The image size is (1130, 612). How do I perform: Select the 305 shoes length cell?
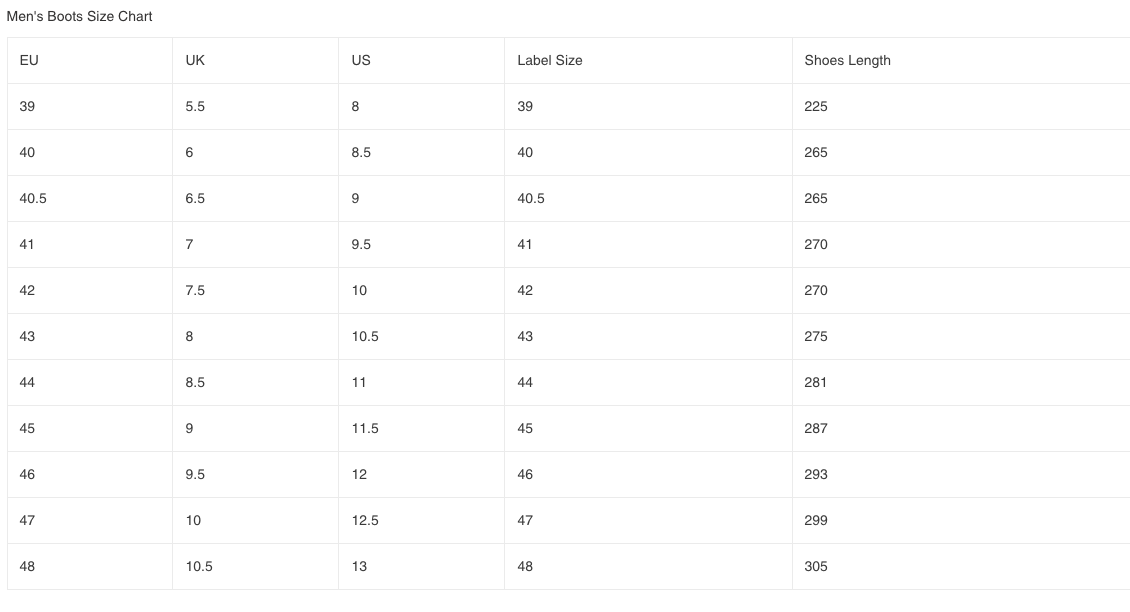(x=816, y=566)
